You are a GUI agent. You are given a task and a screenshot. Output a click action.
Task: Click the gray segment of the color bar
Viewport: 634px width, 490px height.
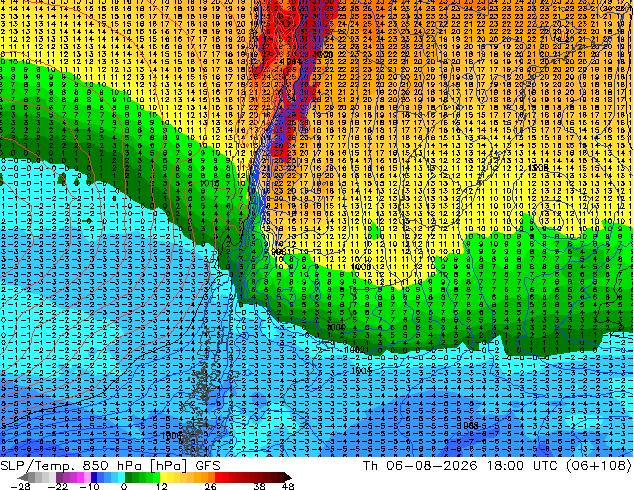coord(38,477)
